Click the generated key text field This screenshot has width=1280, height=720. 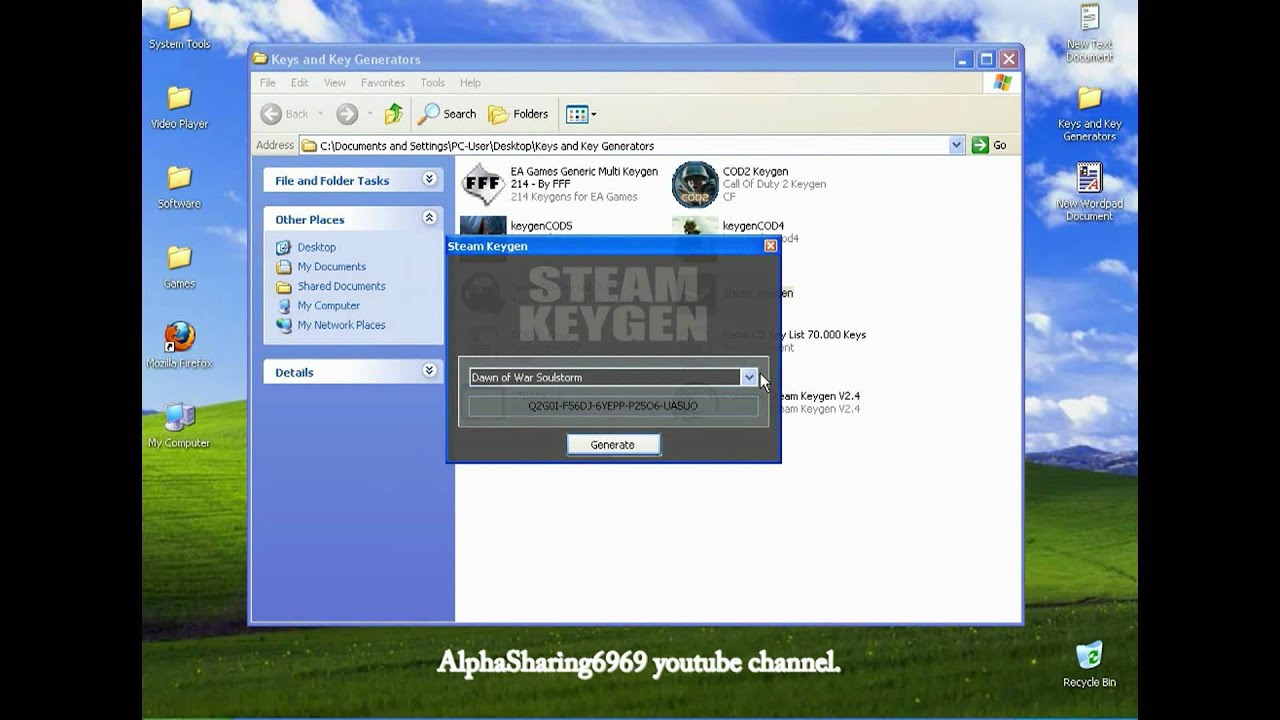tap(613, 406)
